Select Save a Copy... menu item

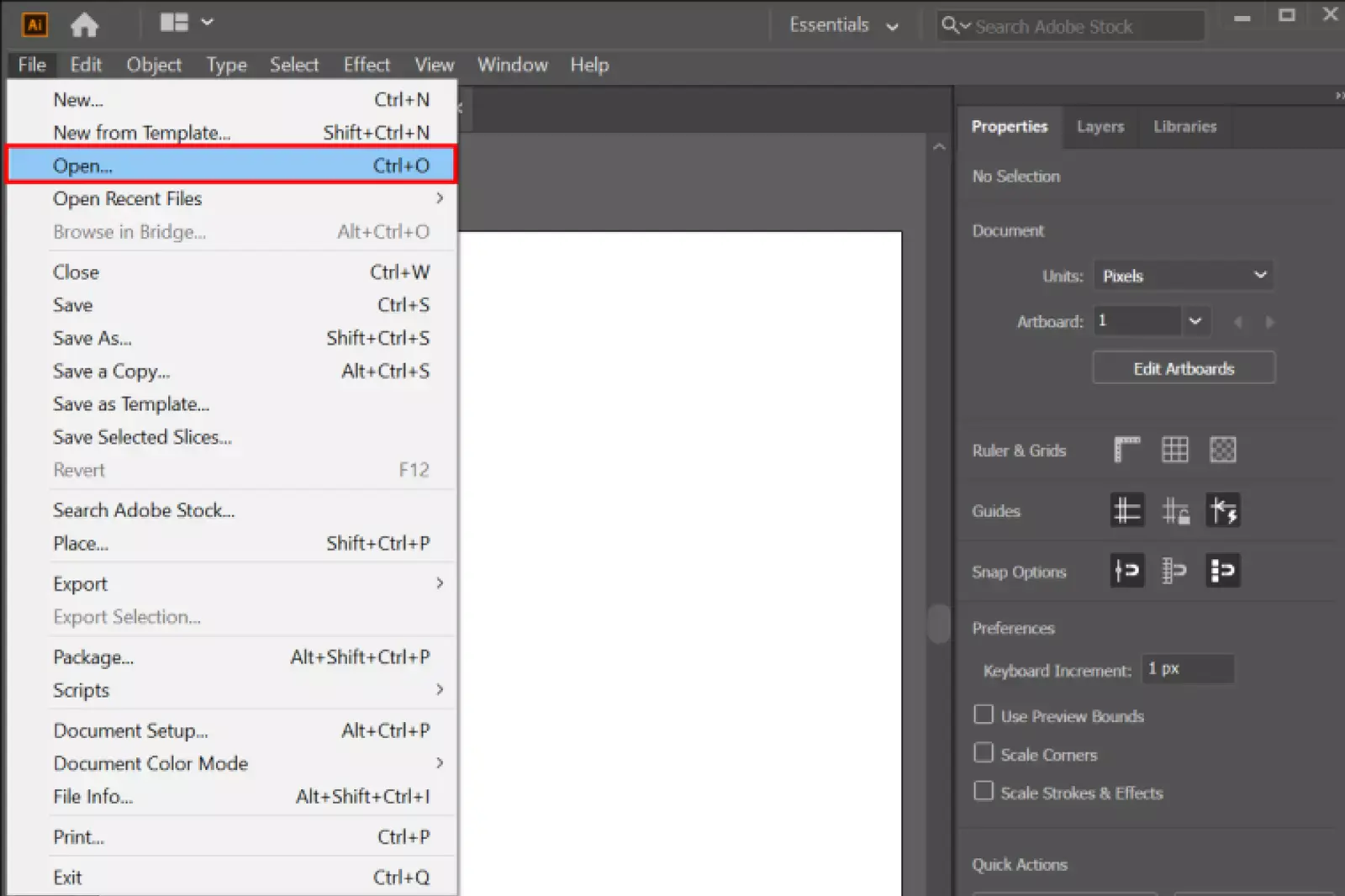click(232, 371)
